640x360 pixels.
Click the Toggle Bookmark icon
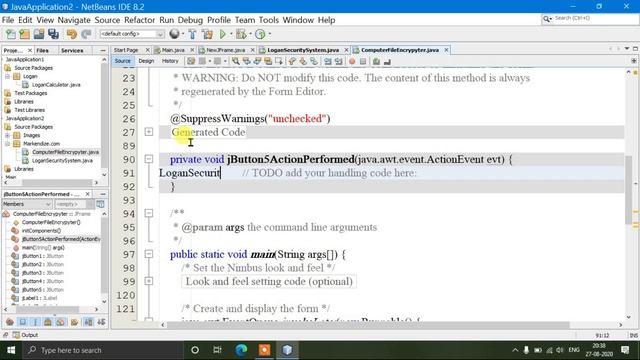tap(313, 62)
